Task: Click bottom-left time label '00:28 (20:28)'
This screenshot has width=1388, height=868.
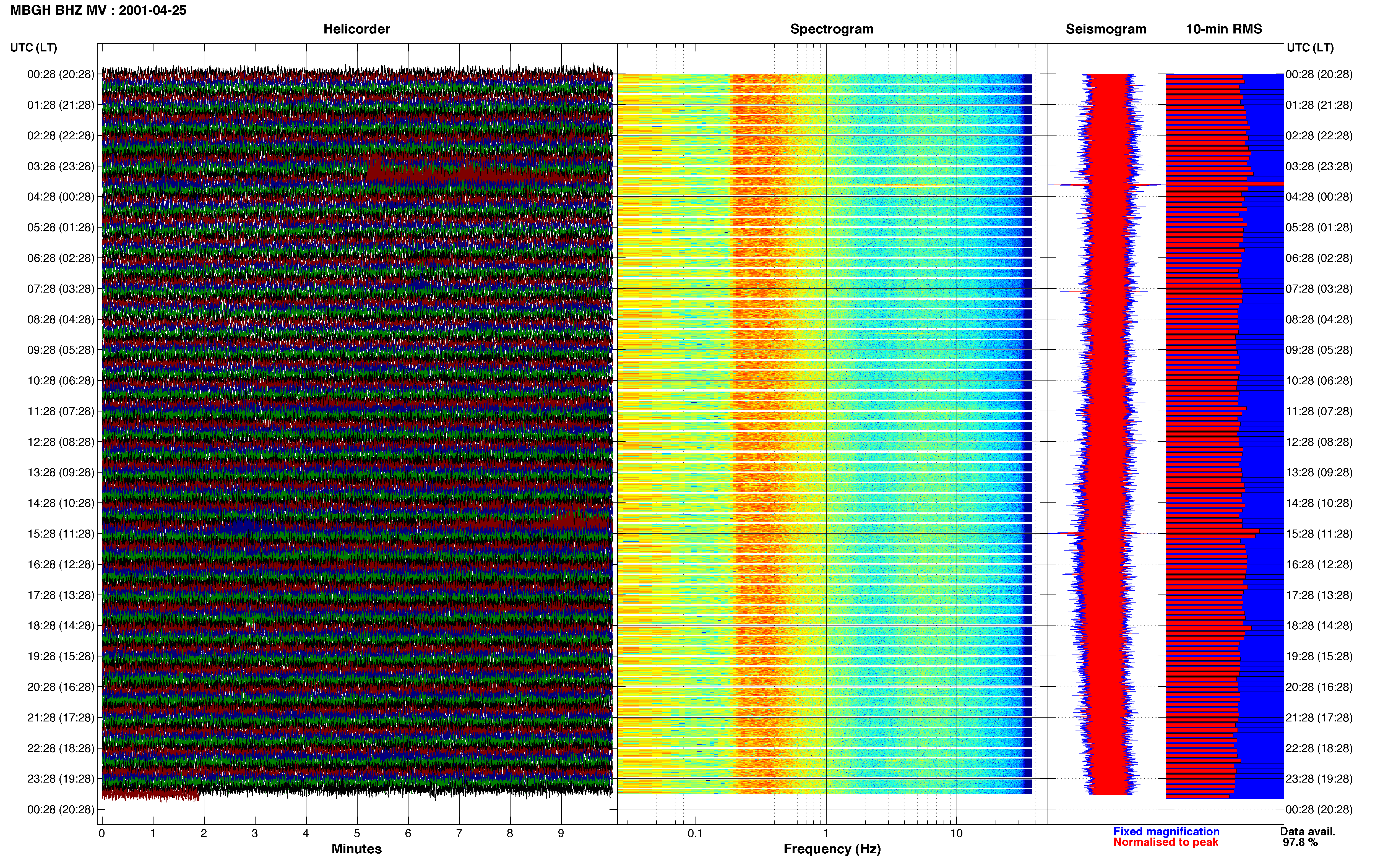Action: tap(61, 809)
